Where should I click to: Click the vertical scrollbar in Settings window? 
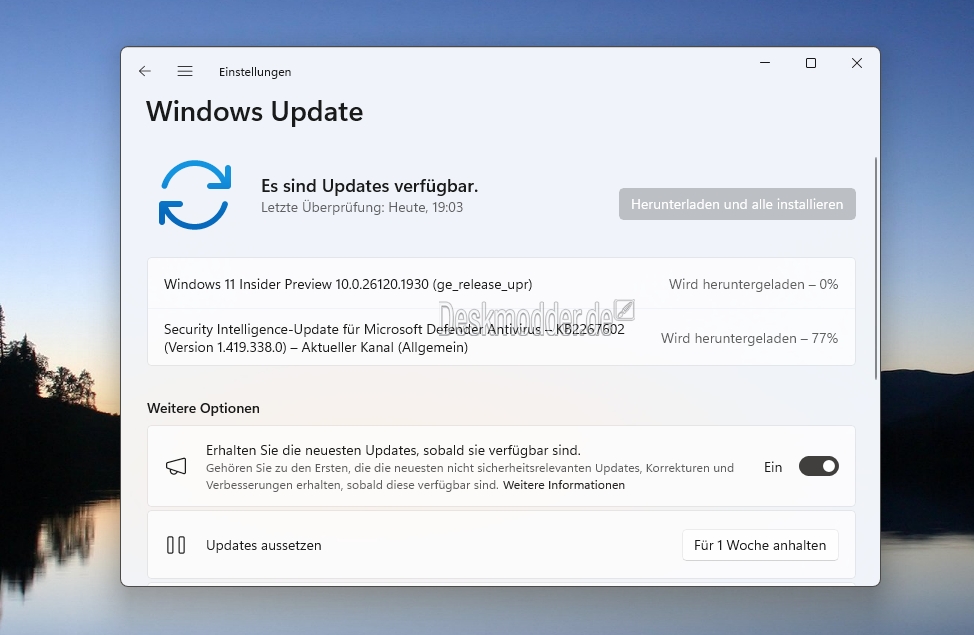pyautogui.click(x=876, y=268)
